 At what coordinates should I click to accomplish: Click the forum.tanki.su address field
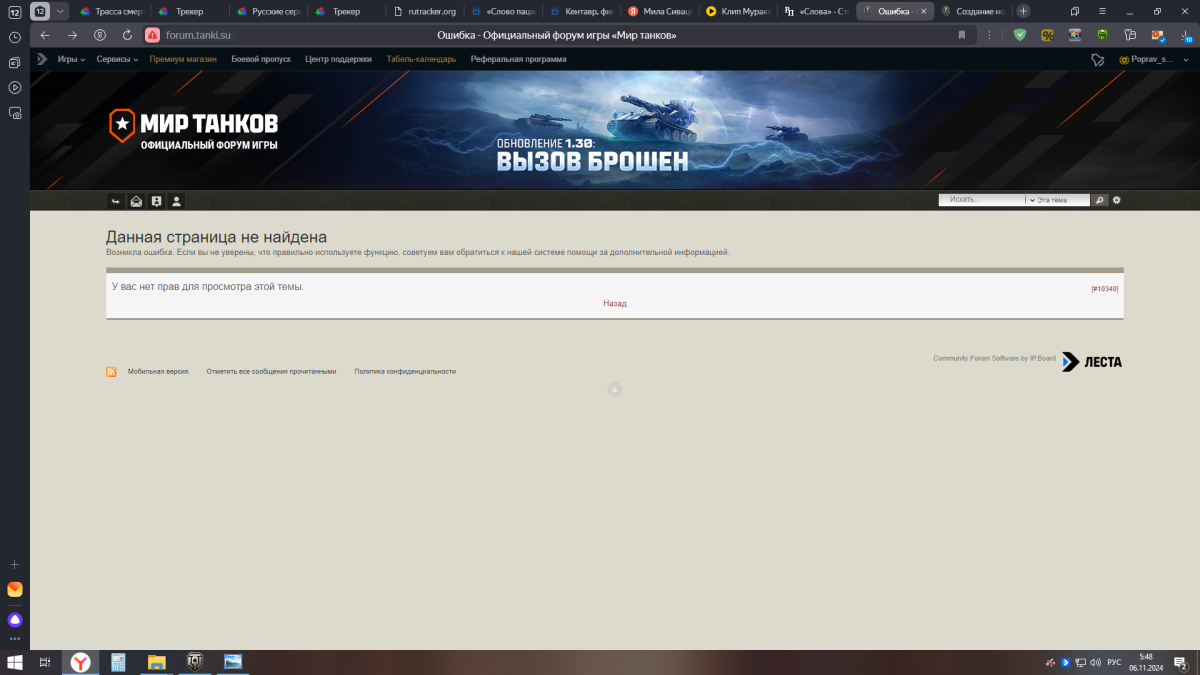198,35
